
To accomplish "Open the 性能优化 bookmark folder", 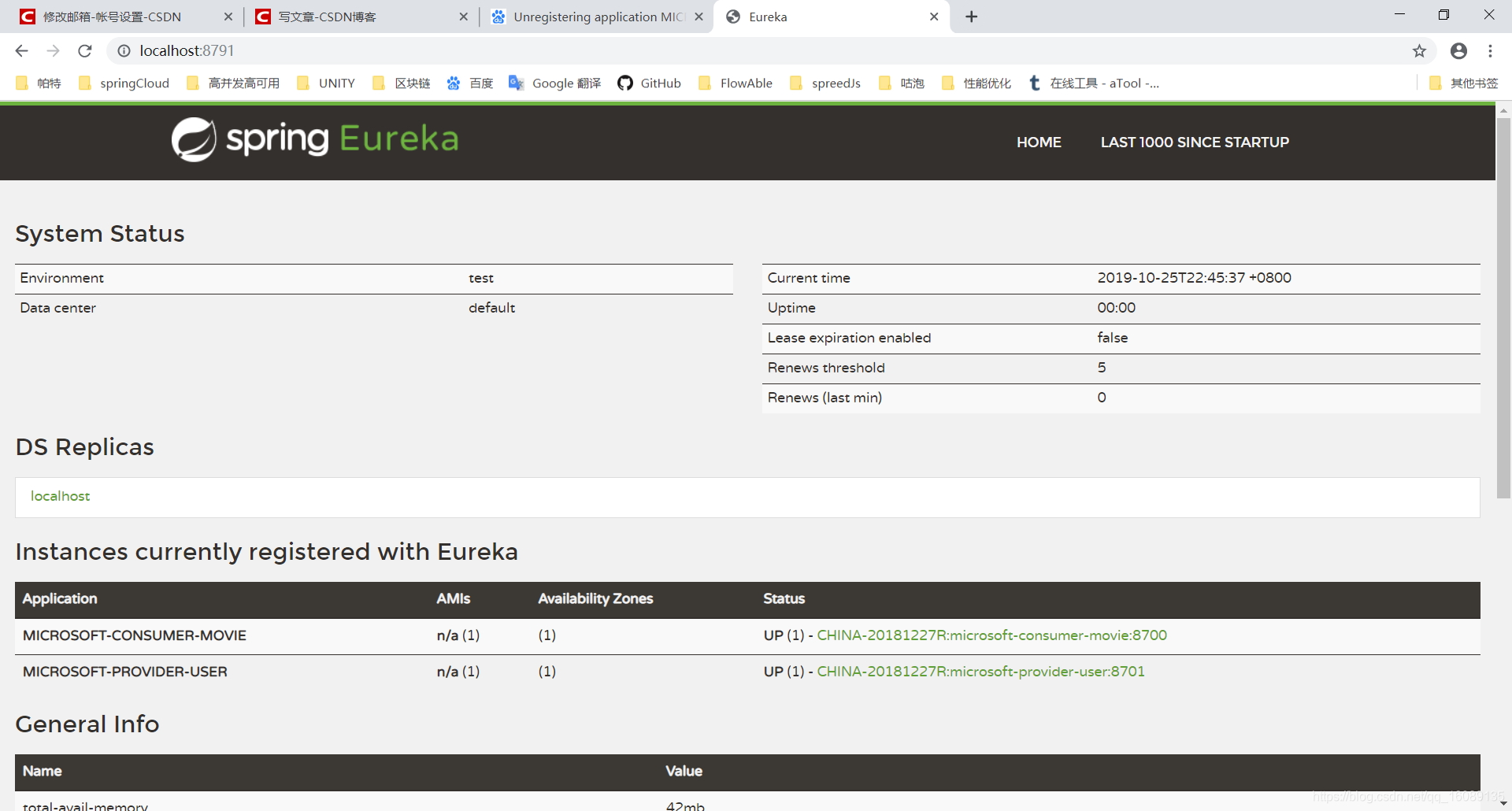I will pos(976,83).
